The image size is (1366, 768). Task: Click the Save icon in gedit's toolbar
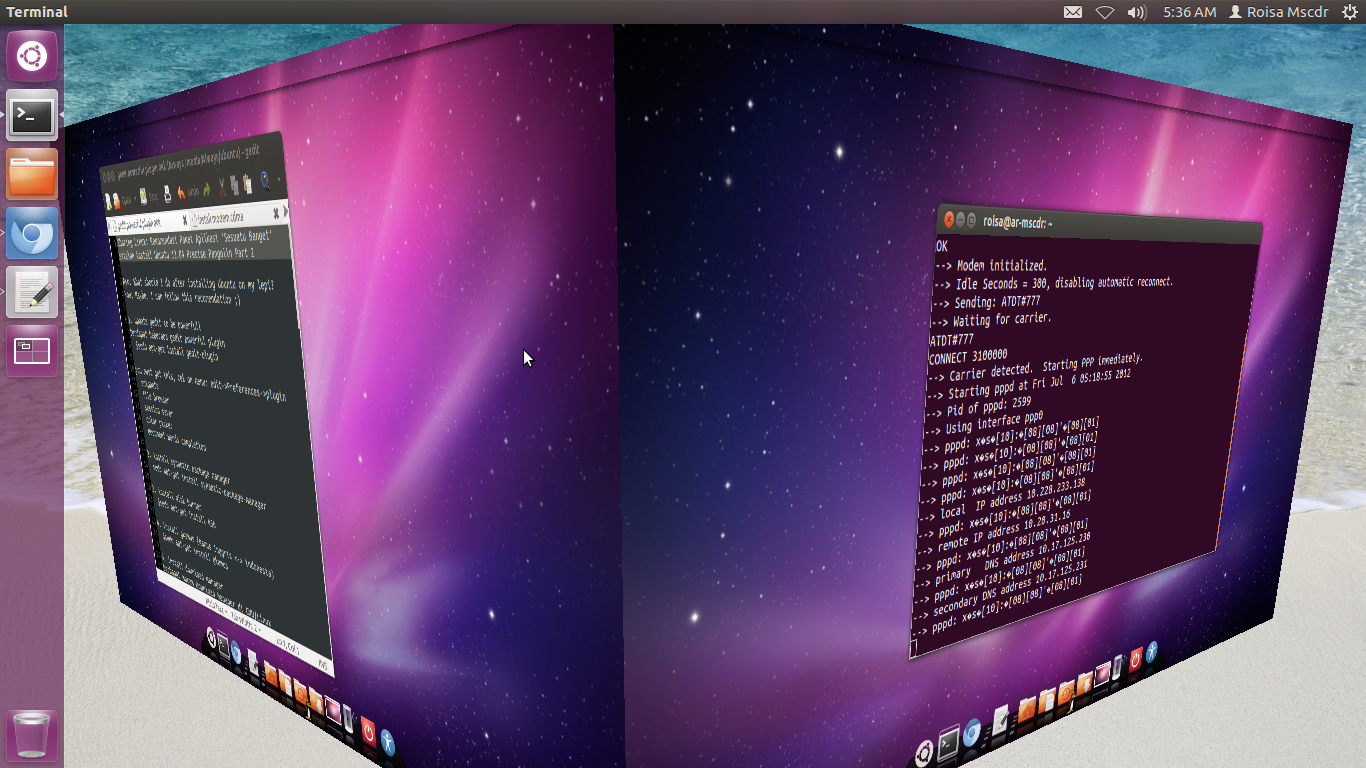143,197
